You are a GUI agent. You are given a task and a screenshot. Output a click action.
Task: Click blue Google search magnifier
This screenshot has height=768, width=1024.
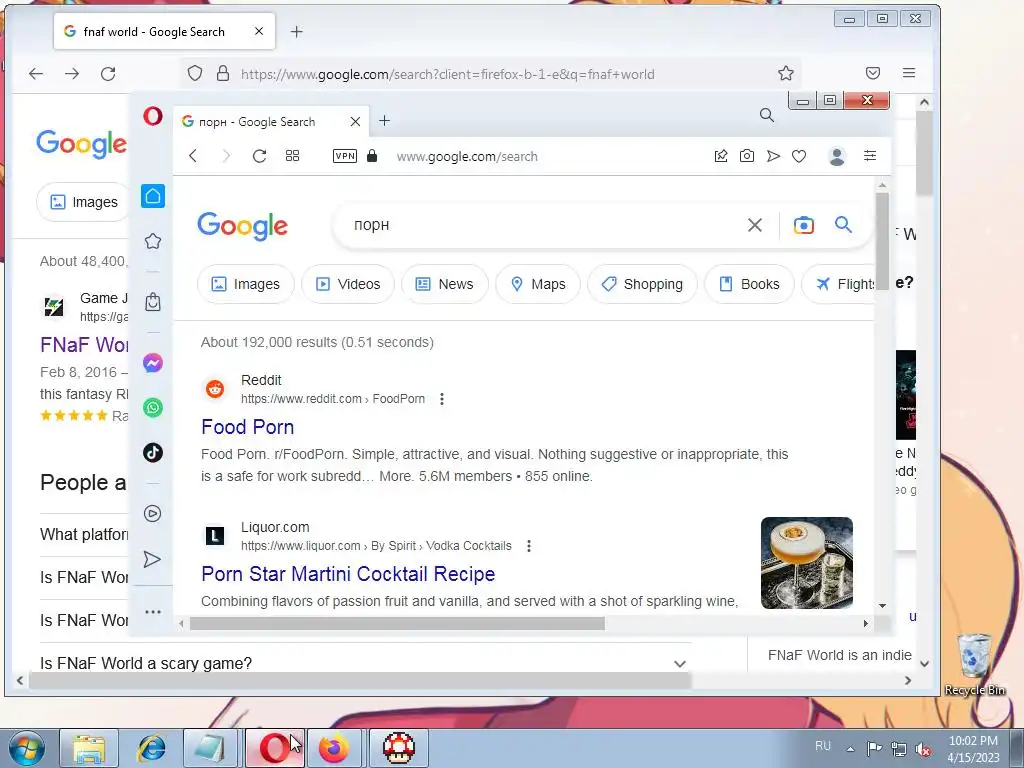[x=843, y=225]
